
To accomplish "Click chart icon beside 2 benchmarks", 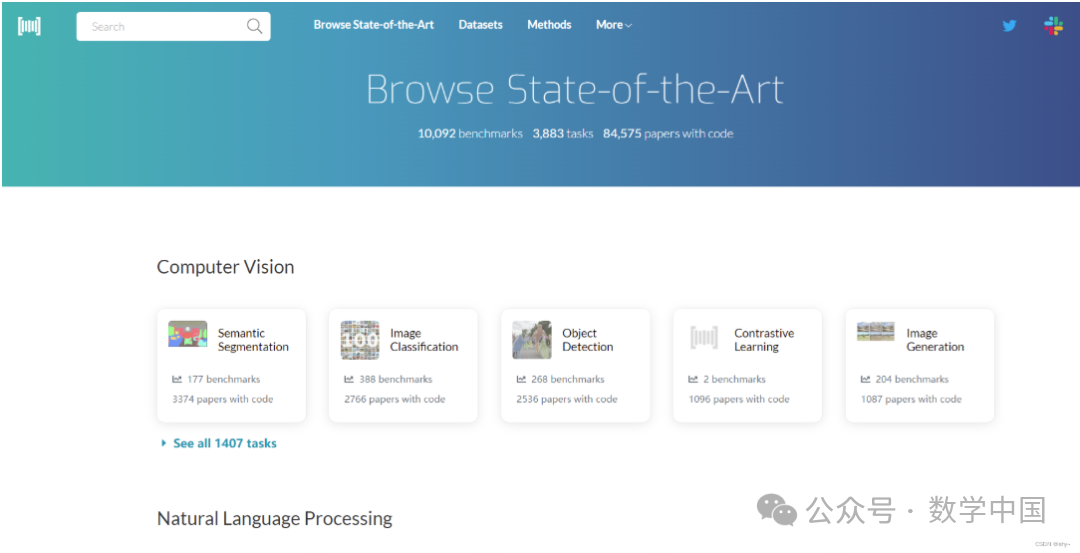I will [x=693, y=379].
